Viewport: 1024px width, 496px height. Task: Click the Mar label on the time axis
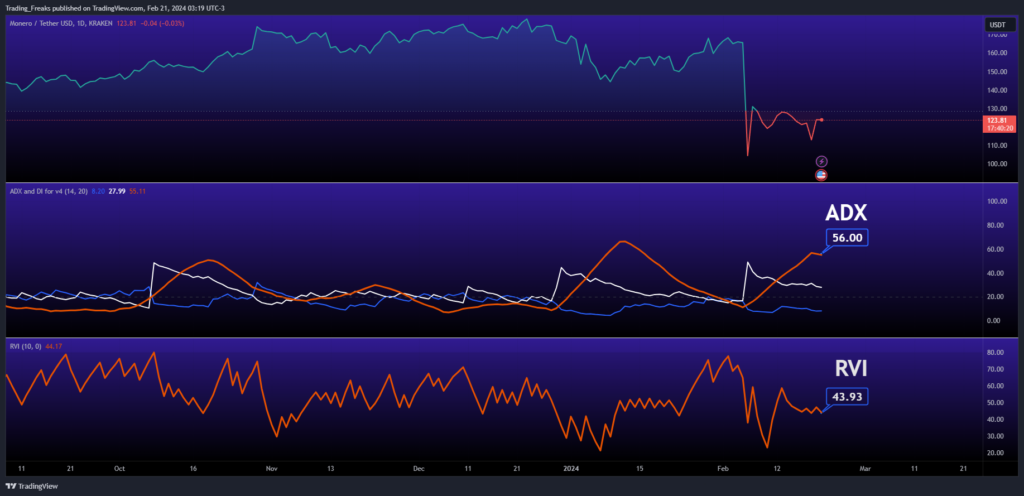[x=866, y=467]
